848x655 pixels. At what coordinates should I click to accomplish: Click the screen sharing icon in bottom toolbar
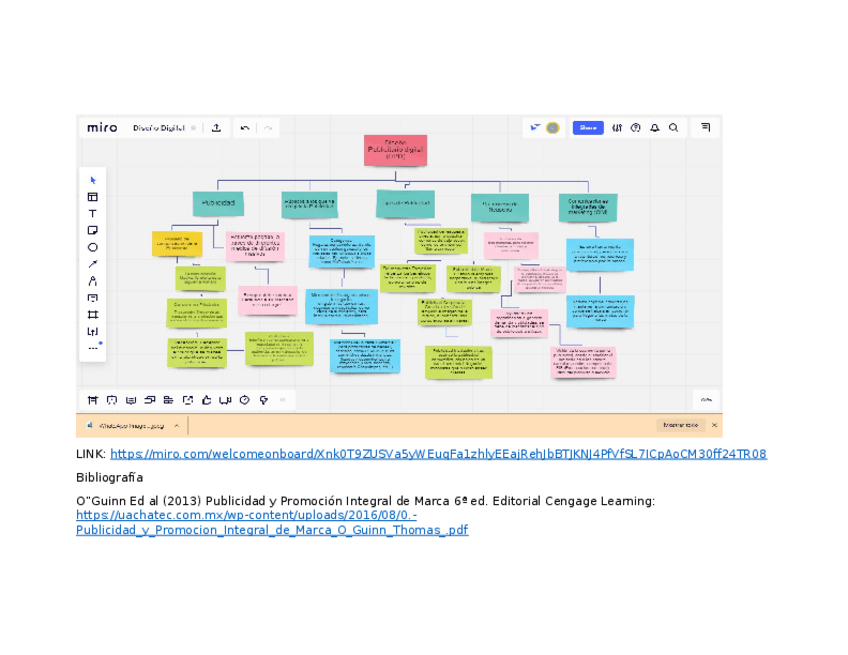pyautogui.click(x=188, y=400)
